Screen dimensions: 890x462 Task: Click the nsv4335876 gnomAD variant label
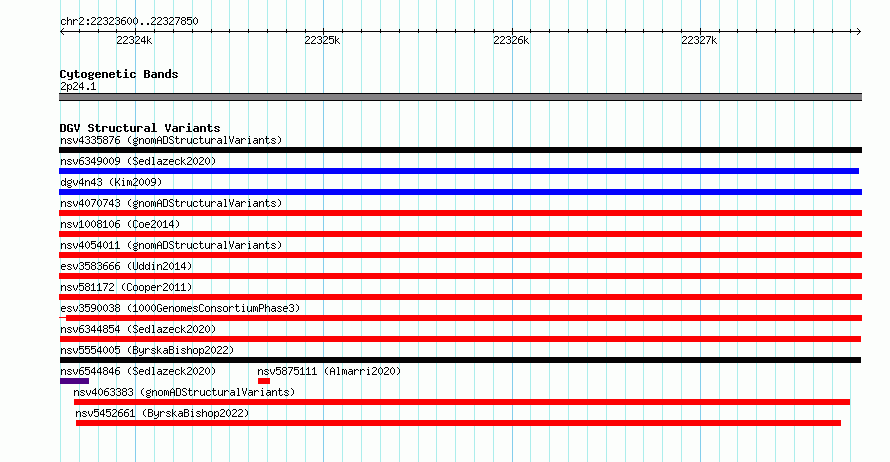(x=171, y=140)
